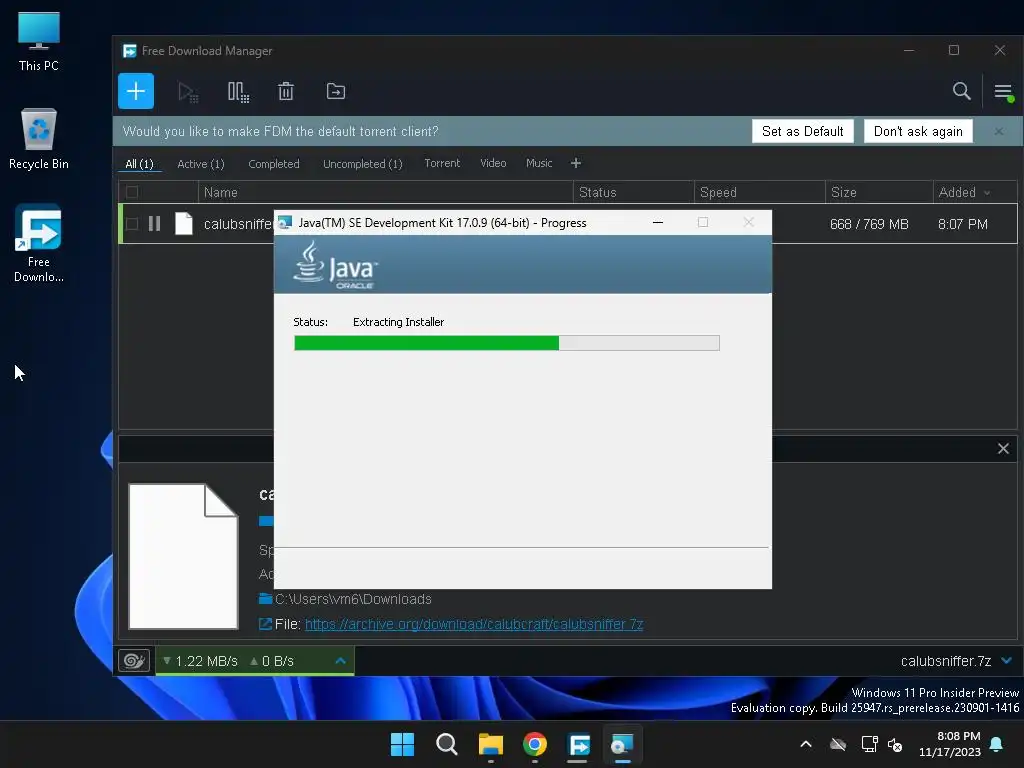The width and height of the screenshot is (1024, 768).
Task: Click the Java extracting installer progress bar
Action: tap(507, 343)
